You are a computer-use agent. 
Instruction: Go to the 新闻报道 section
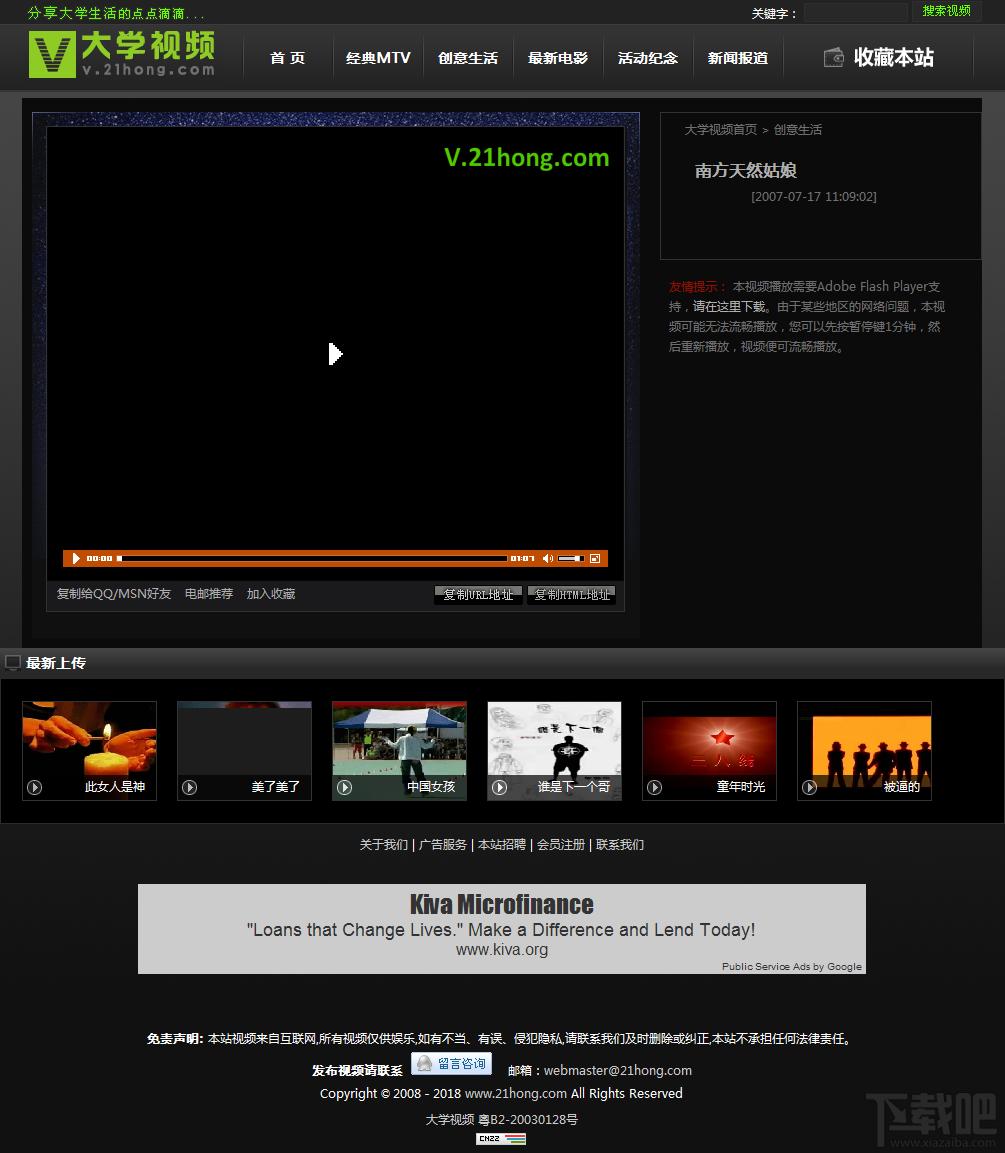tap(737, 57)
